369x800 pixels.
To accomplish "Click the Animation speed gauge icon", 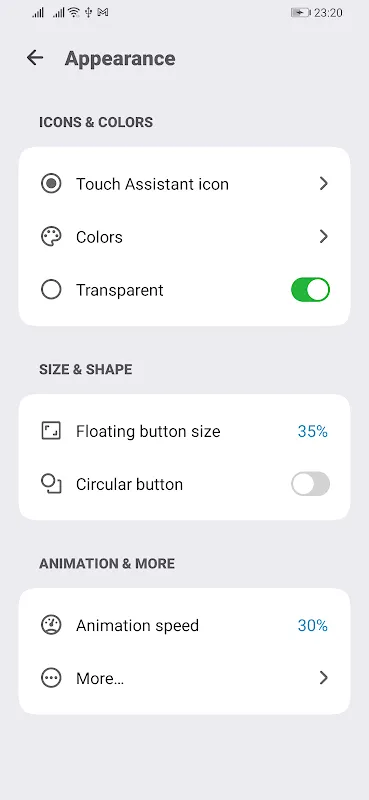I will tap(51, 625).
